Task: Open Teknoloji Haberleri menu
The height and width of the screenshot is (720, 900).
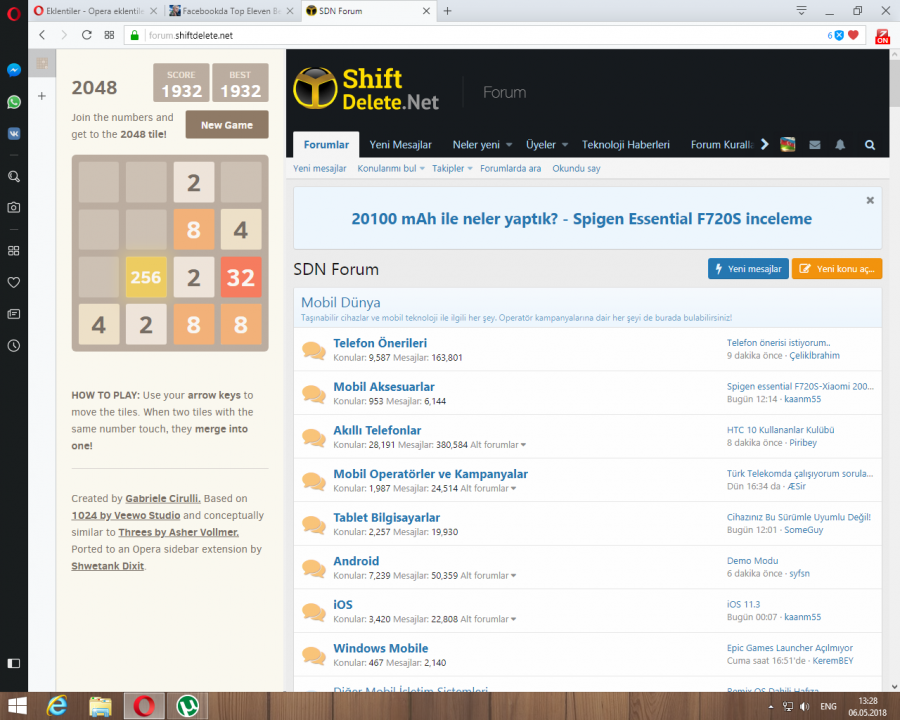Action: (626, 145)
